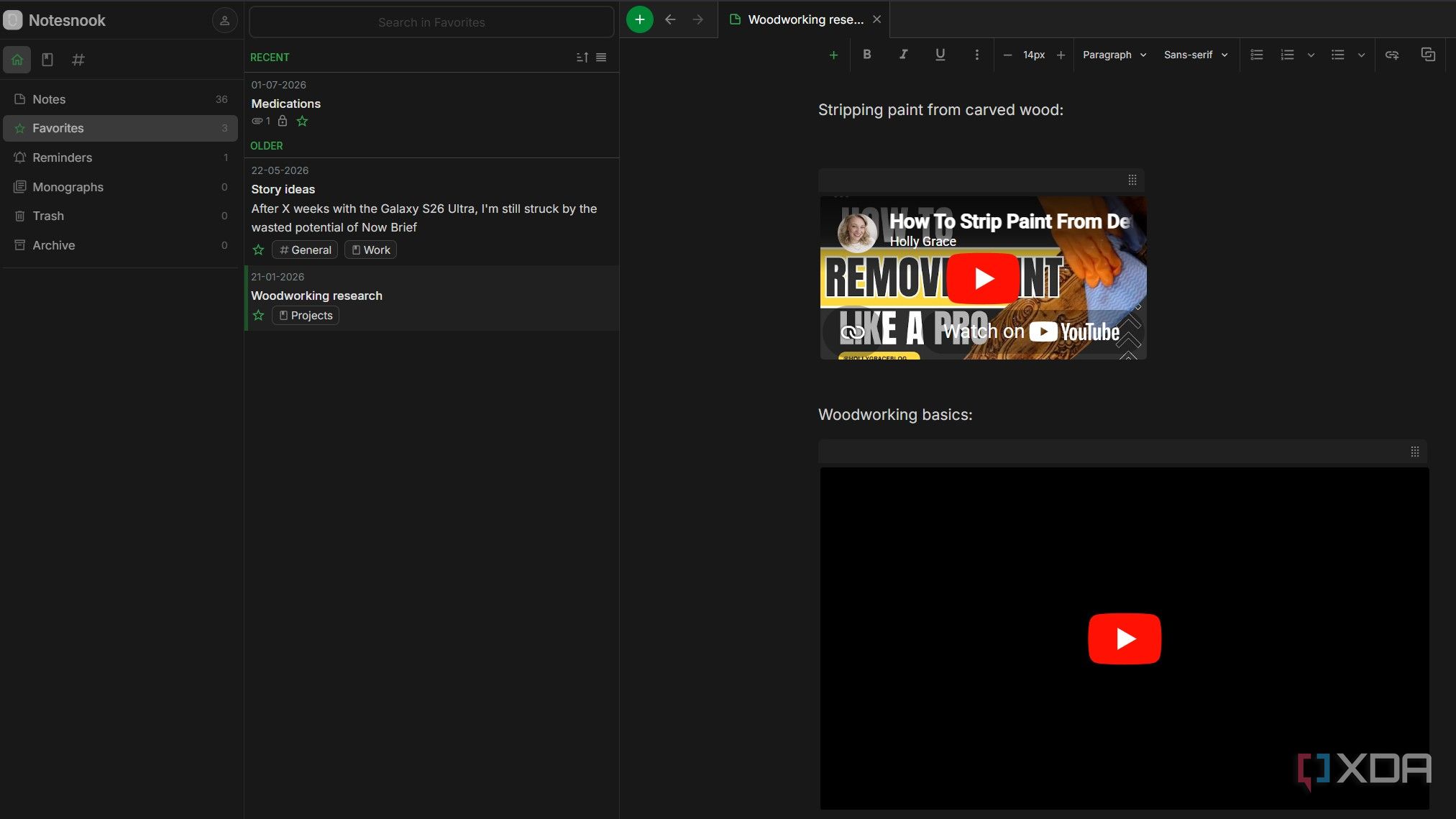1456x819 pixels.
Task: Play the Woodworking basics video
Action: (1124, 639)
